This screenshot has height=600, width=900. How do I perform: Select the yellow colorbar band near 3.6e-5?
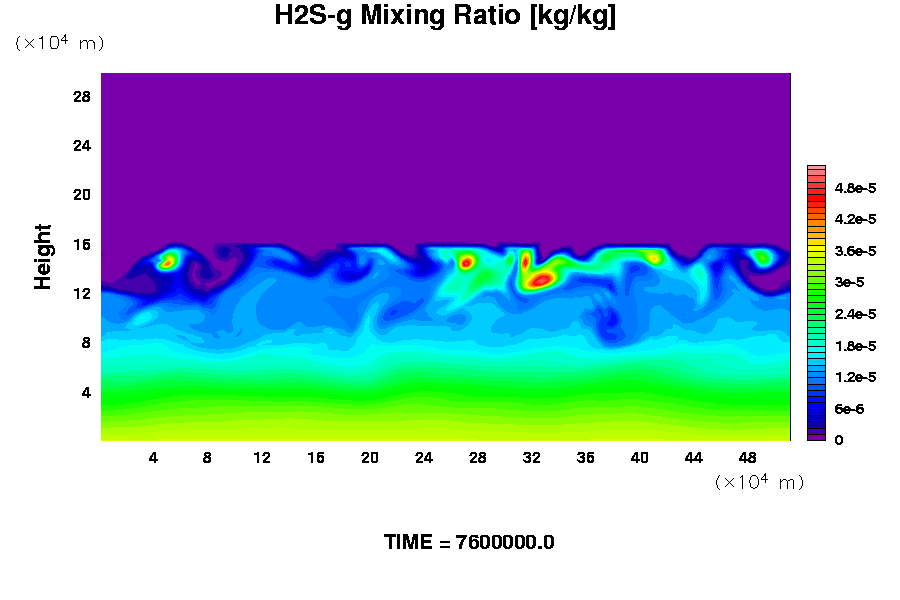(816, 251)
